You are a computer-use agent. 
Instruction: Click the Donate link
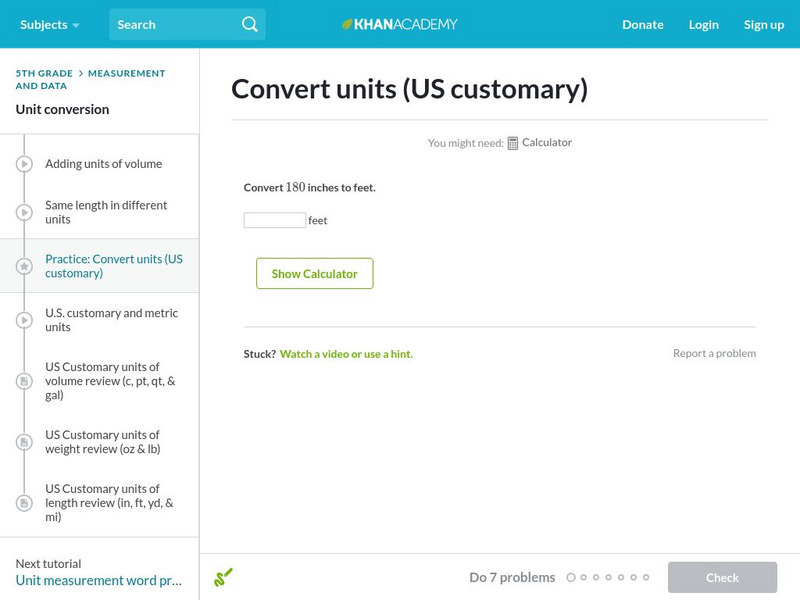point(642,24)
